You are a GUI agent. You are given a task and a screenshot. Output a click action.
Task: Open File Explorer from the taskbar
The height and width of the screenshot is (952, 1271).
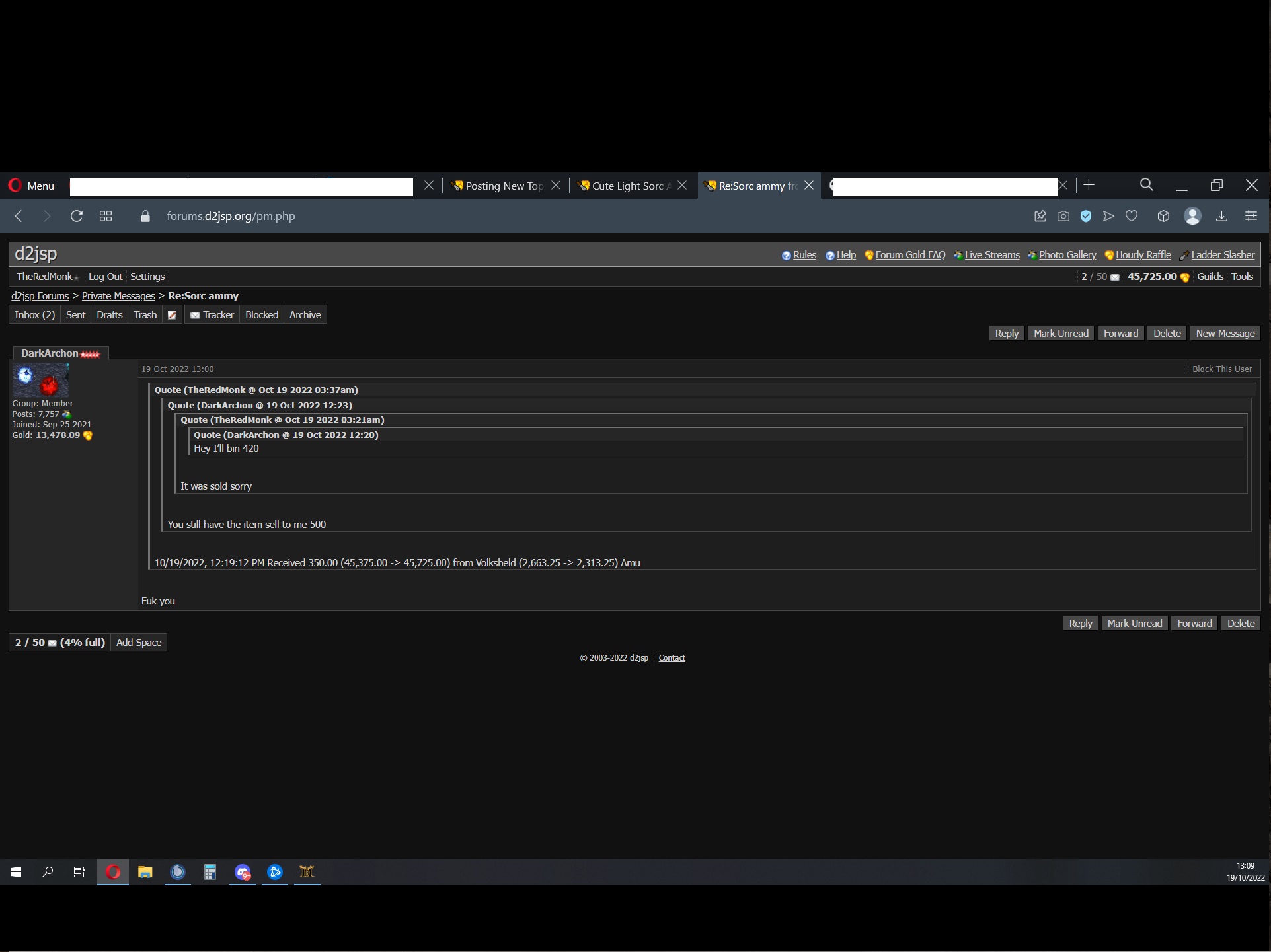point(145,872)
